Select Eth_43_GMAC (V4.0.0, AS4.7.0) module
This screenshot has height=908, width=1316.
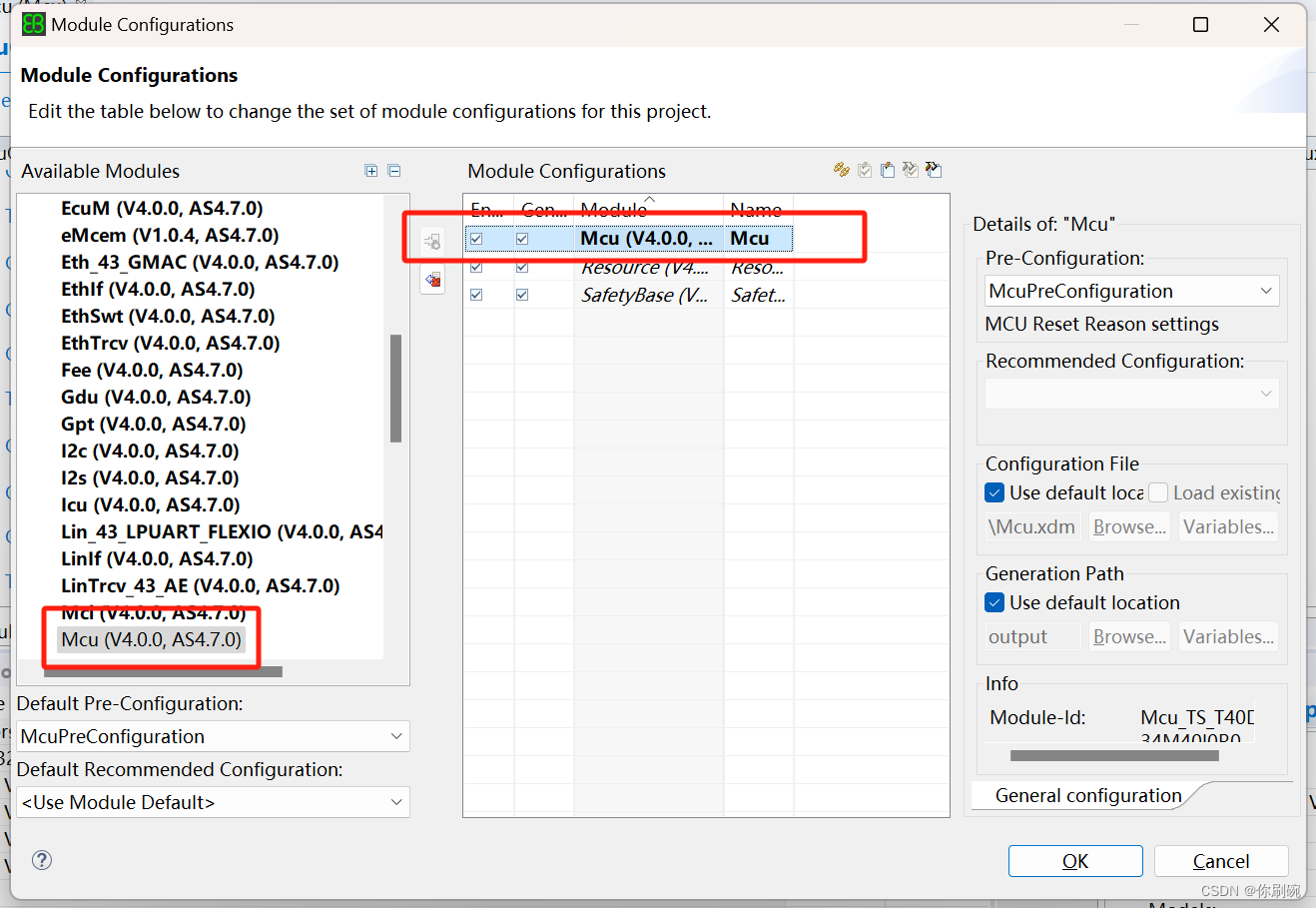click(200, 262)
